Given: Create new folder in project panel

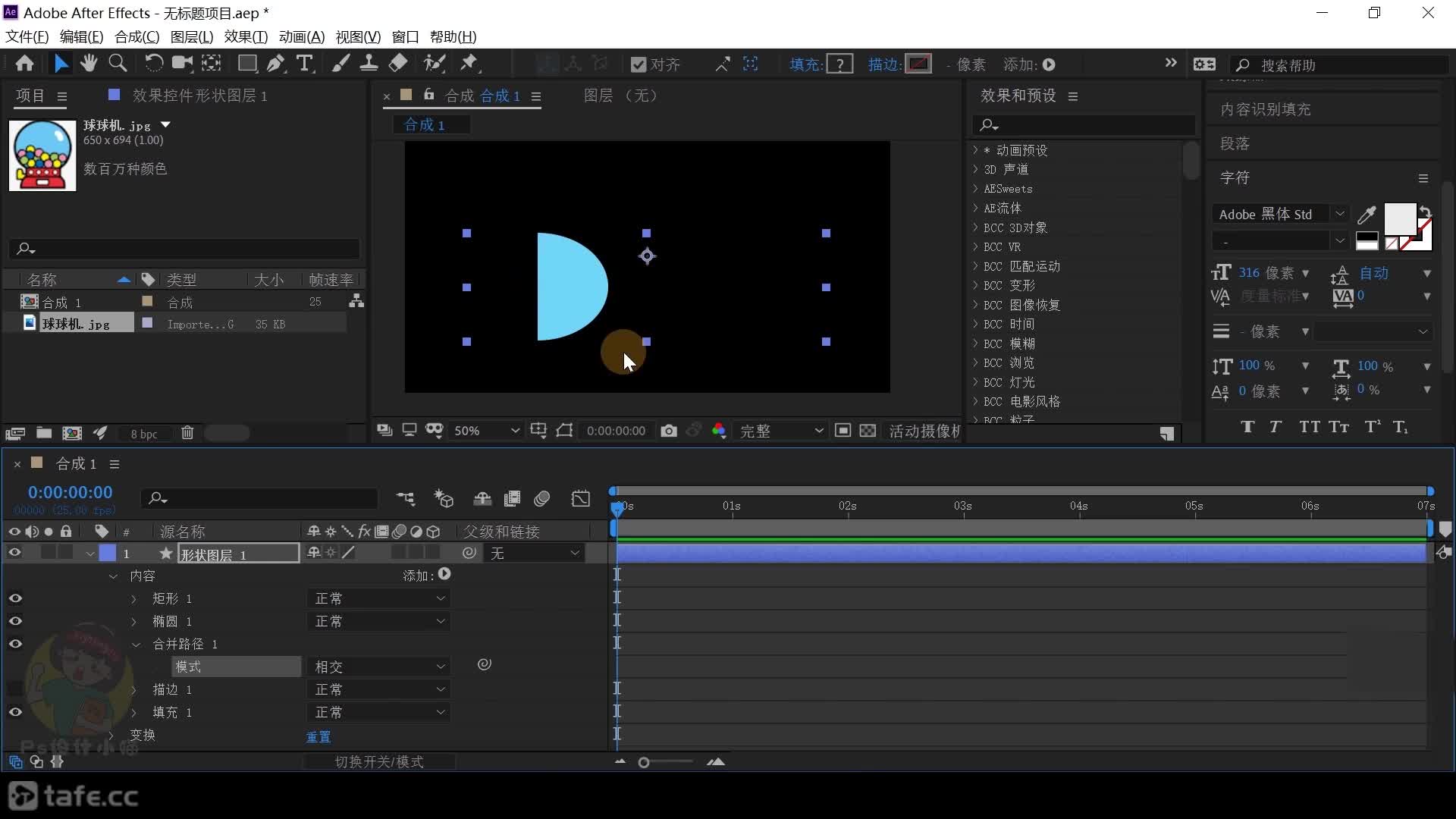Looking at the screenshot, I should point(44,433).
